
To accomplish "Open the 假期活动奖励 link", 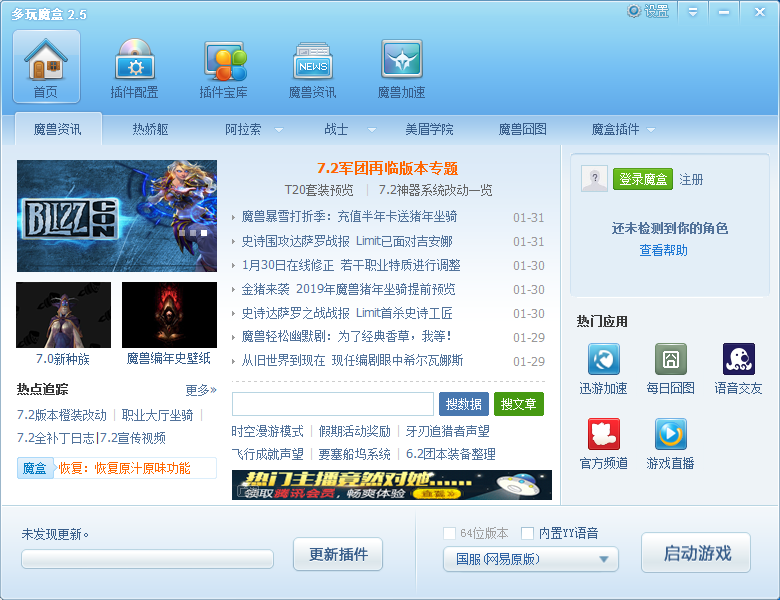I will coord(355,431).
